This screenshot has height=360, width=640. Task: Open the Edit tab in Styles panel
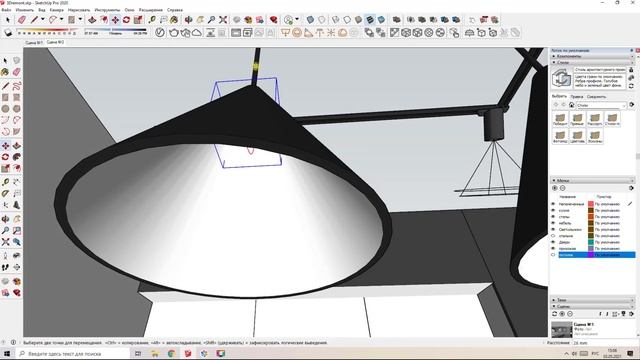point(577,97)
